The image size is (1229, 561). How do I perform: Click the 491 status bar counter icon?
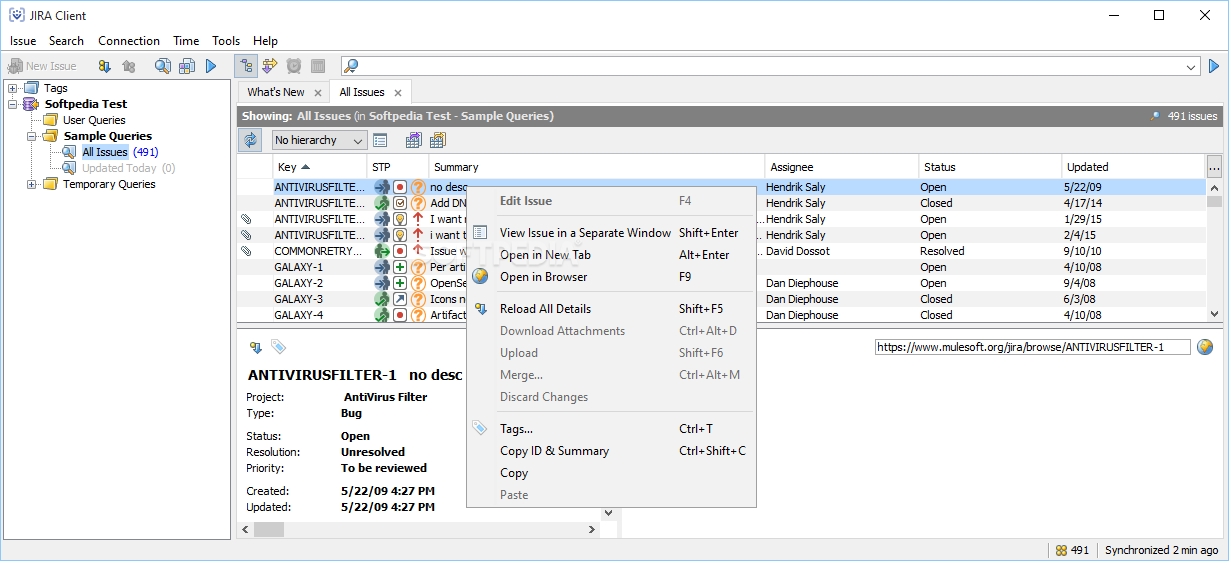click(x=1061, y=550)
